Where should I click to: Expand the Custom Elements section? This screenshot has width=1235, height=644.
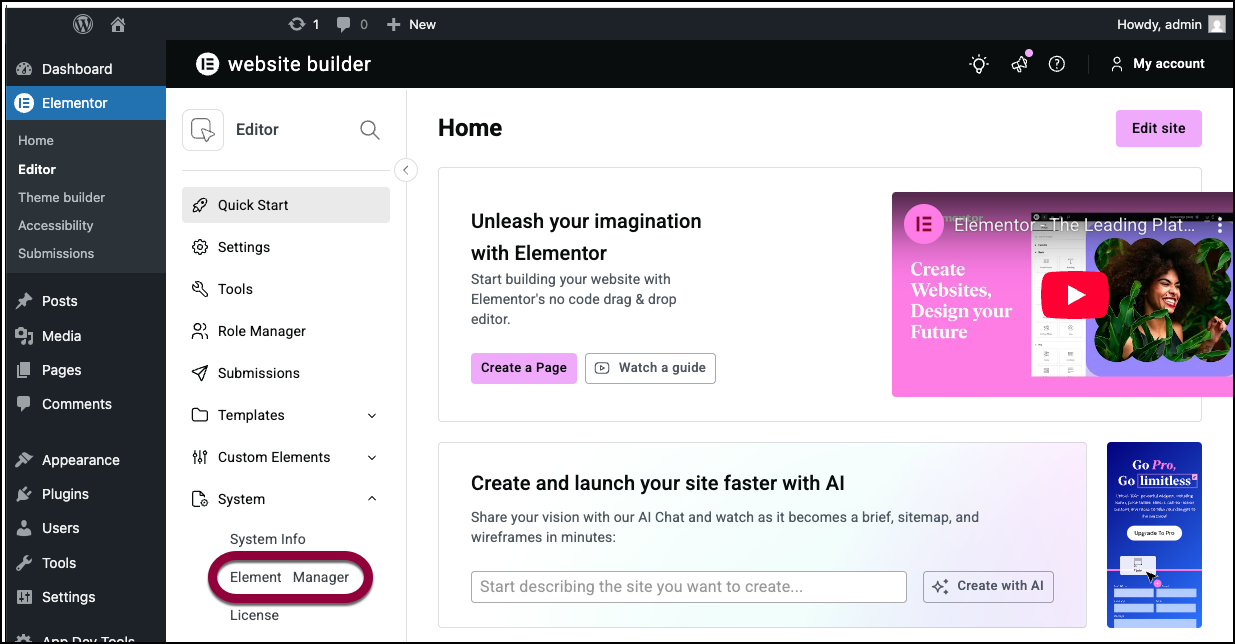[372, 457]
